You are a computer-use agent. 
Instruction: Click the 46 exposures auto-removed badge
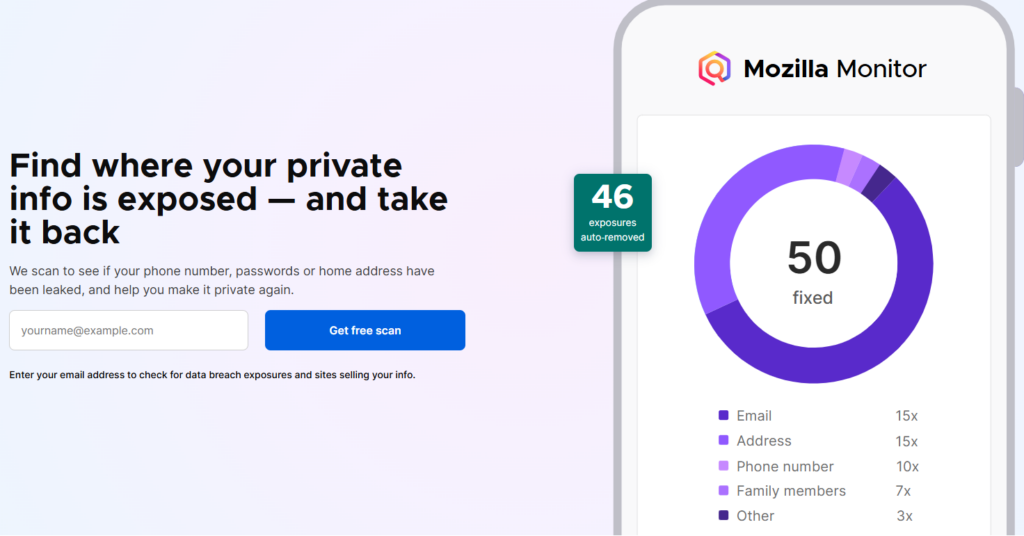[x=612, y=212]
